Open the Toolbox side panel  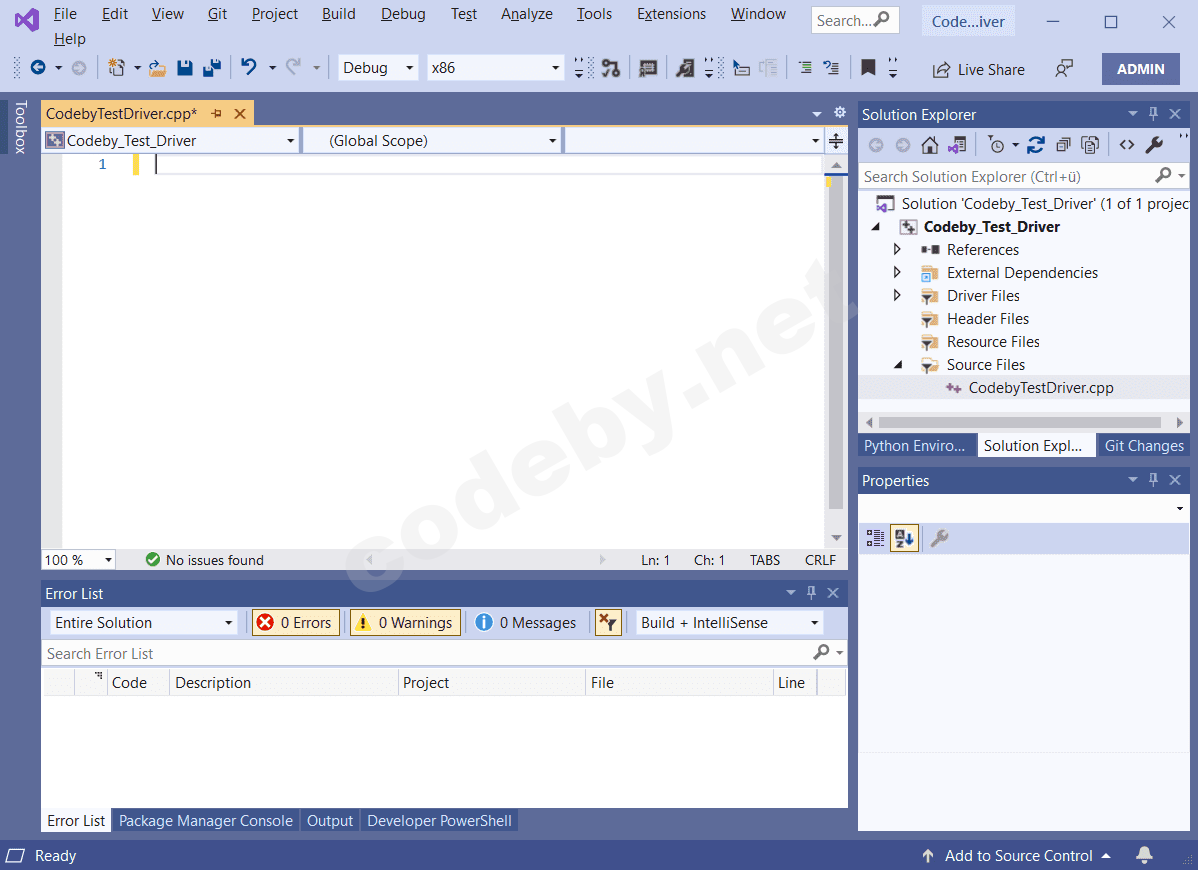coord(21,127)
